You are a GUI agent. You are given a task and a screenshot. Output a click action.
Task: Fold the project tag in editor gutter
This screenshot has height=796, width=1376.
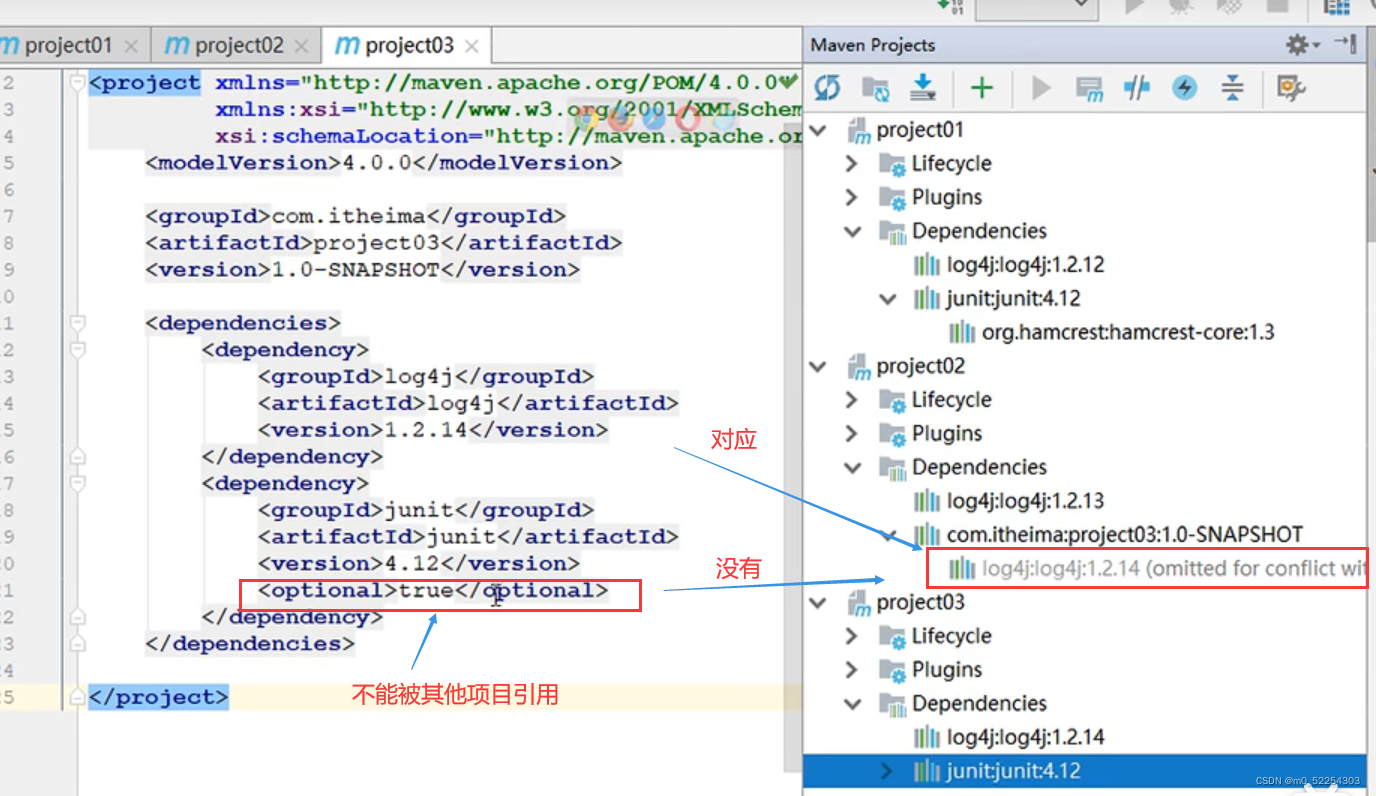pos(77,84)
